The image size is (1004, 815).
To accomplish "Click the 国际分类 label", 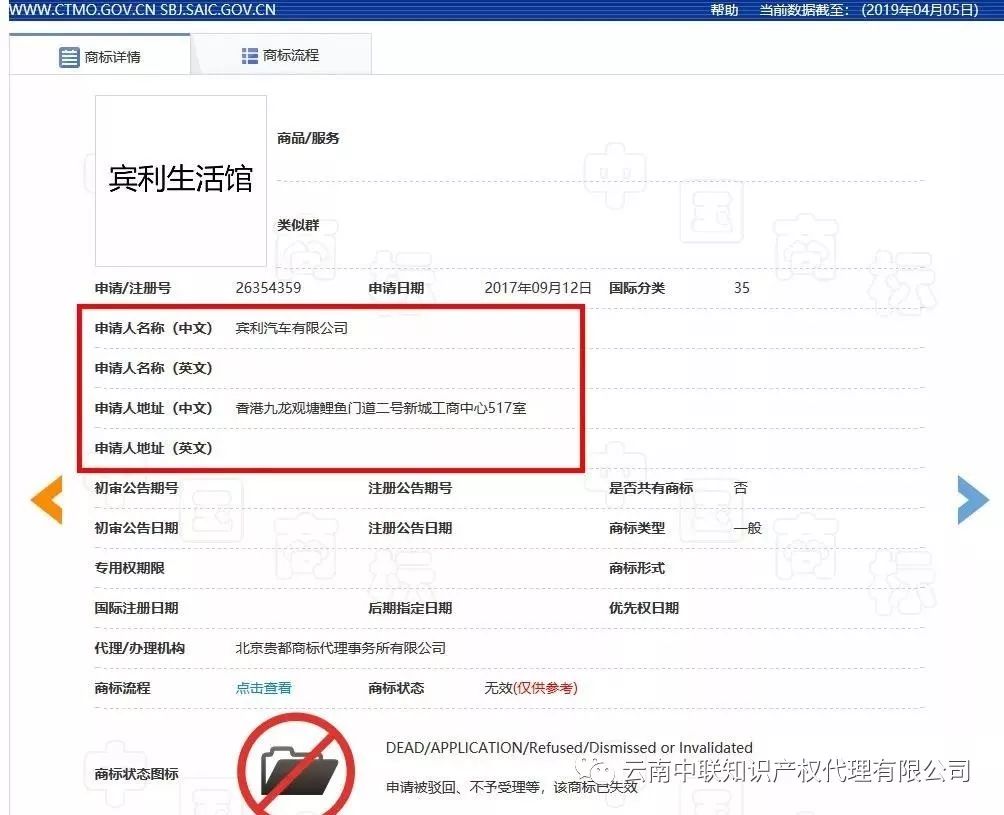I will pos(636,288).
